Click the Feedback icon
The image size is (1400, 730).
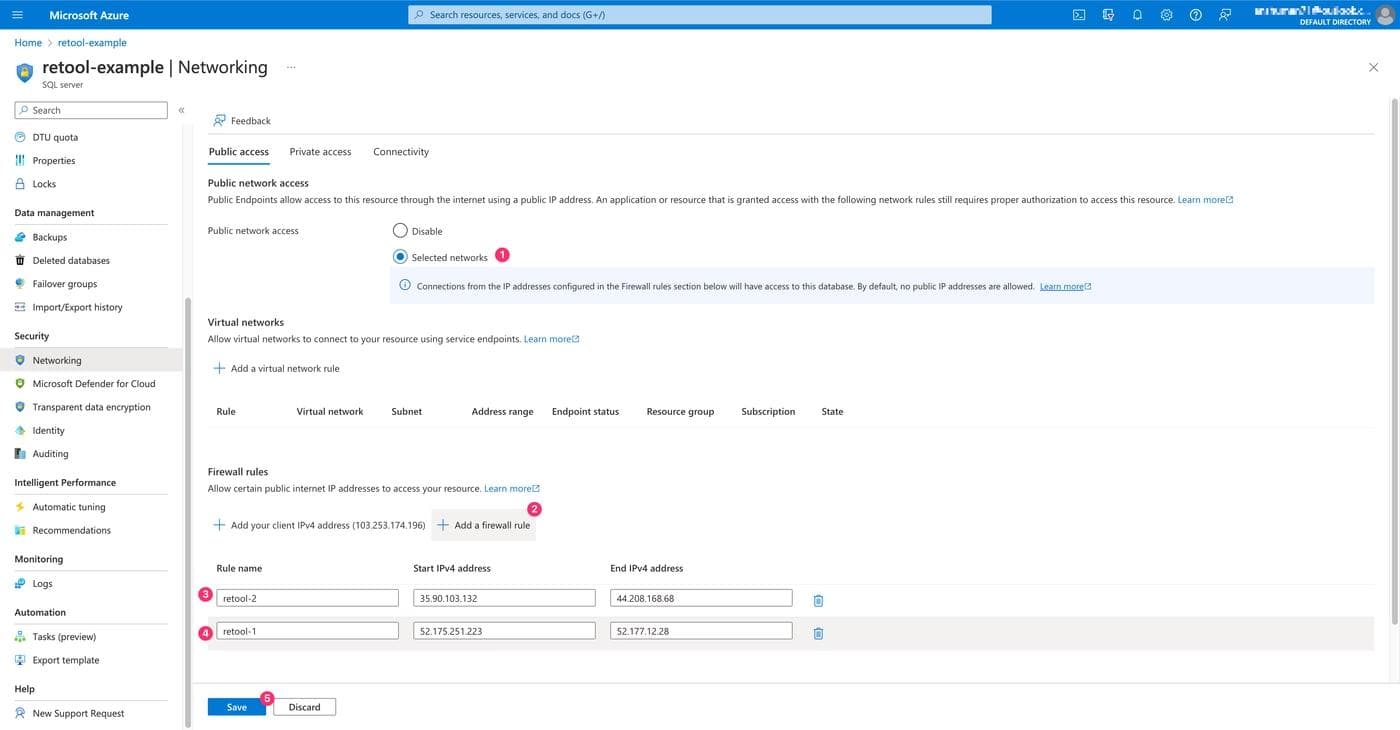coord(219,120)
